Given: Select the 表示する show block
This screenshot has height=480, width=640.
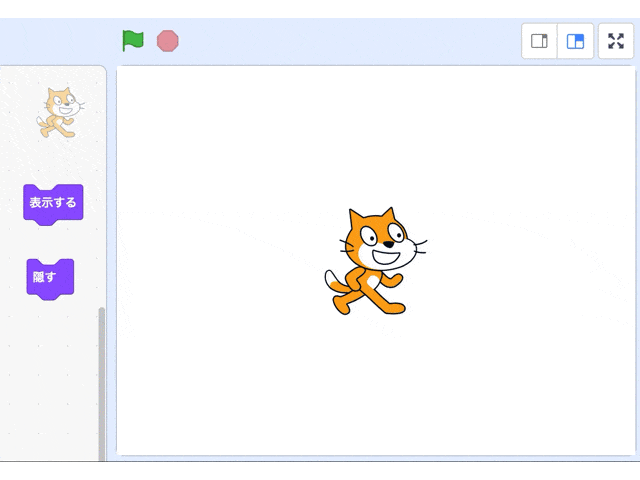Looking at the screenshot, I should (x=53, y=204).
